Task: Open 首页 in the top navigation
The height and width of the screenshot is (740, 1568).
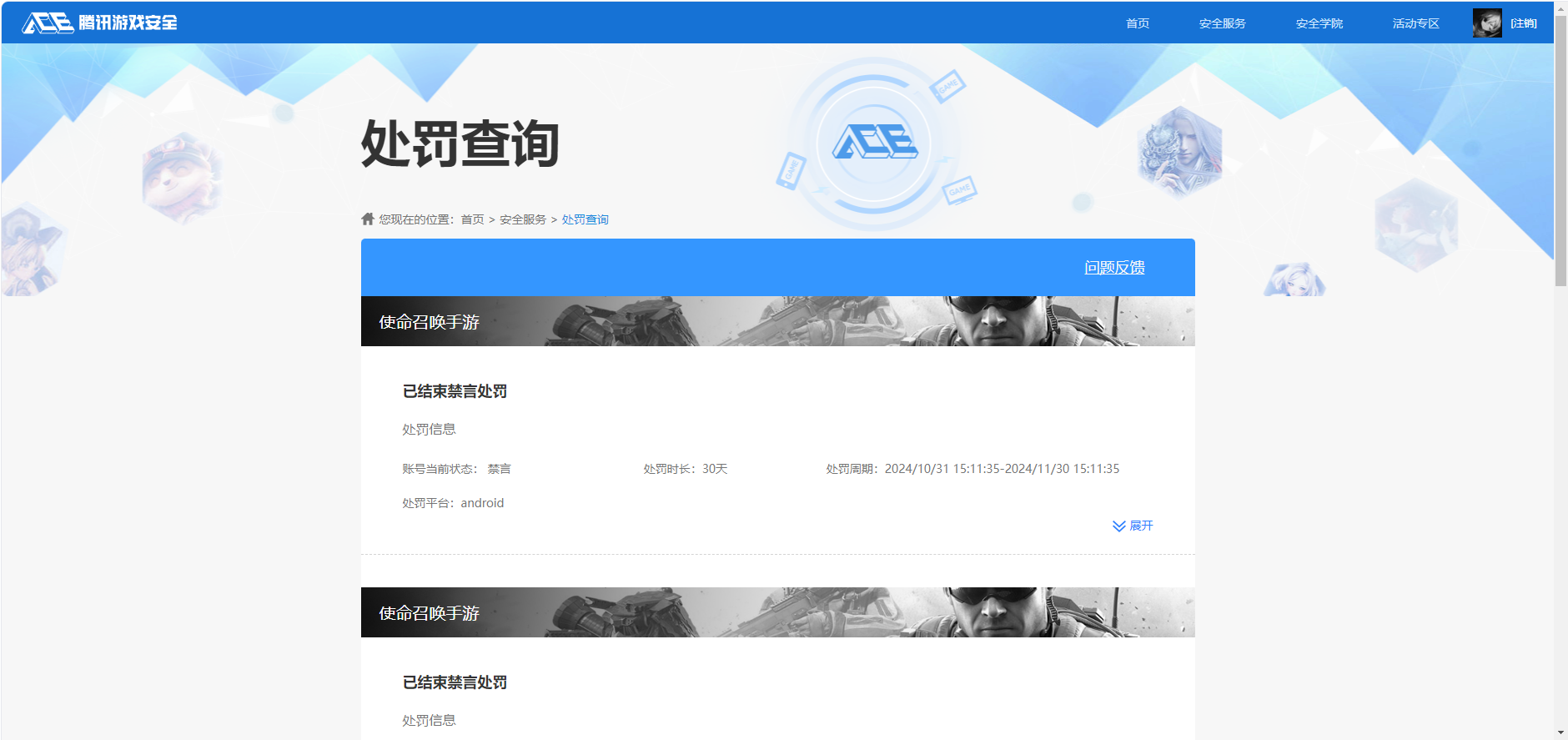Action: [1138, 23]
